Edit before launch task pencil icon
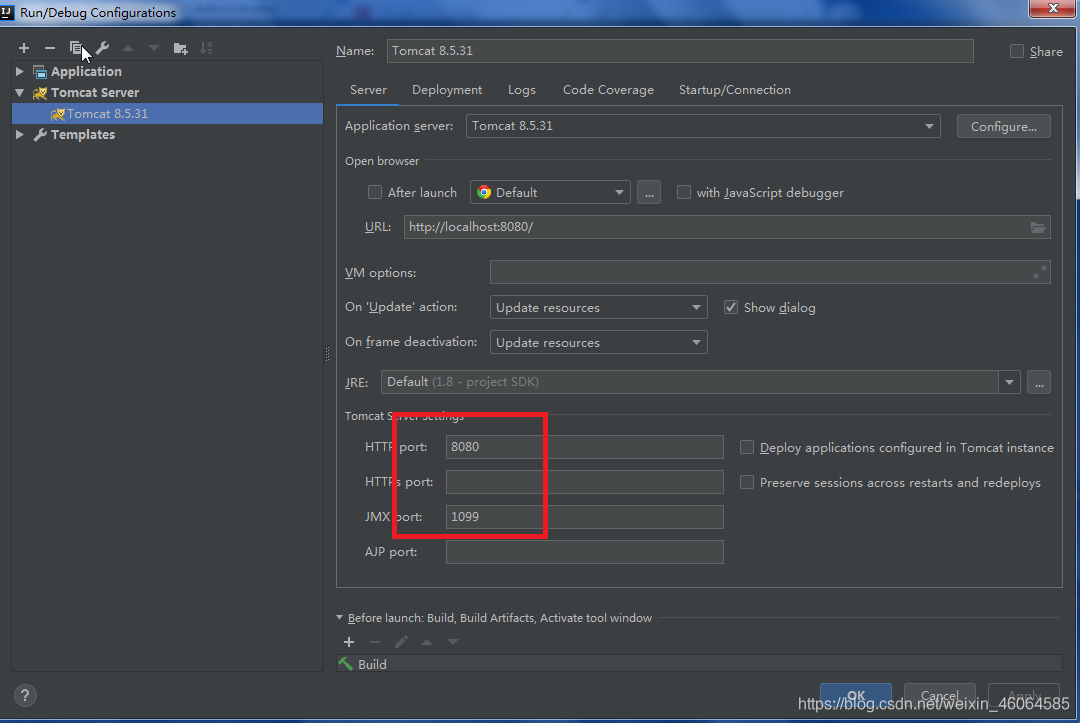 (x=401, y=642)
